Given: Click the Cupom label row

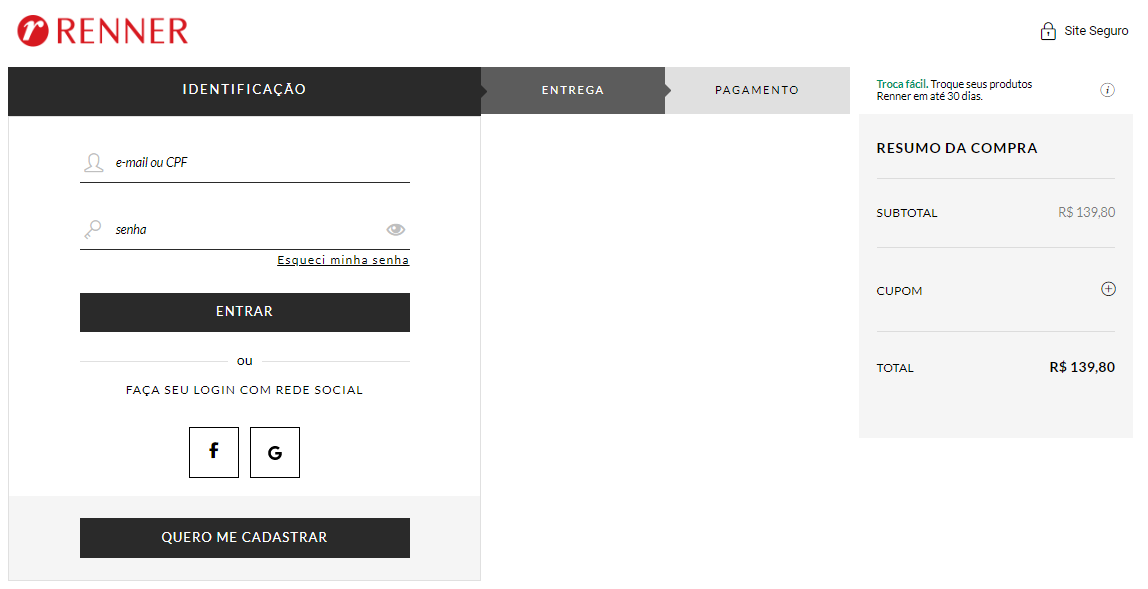Looking at the screenshot, I should click(x=996, y=290).
